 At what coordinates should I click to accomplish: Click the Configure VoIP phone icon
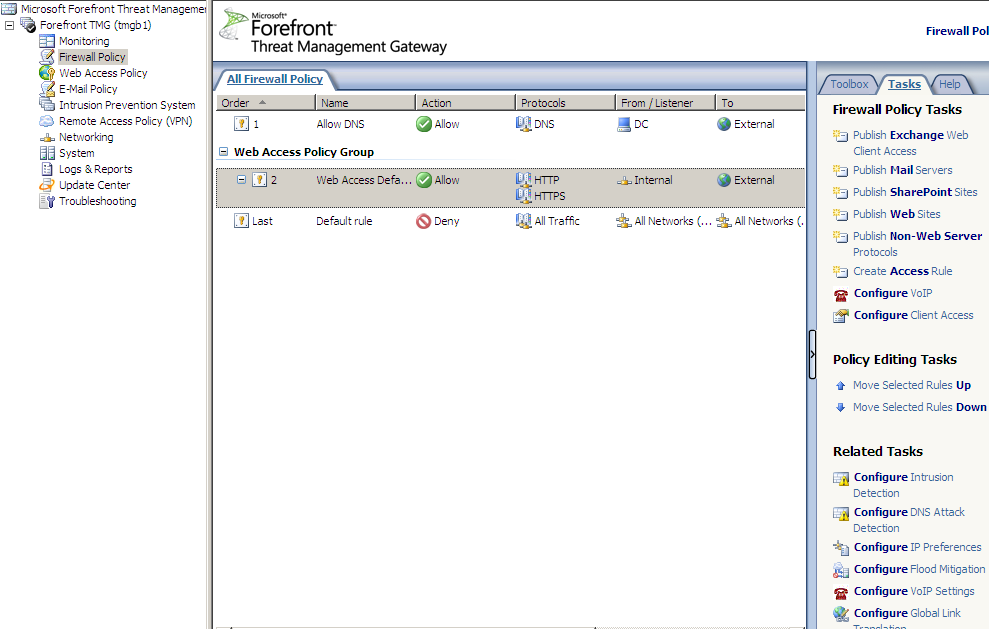pyautogui.click(x=841, y=294)
